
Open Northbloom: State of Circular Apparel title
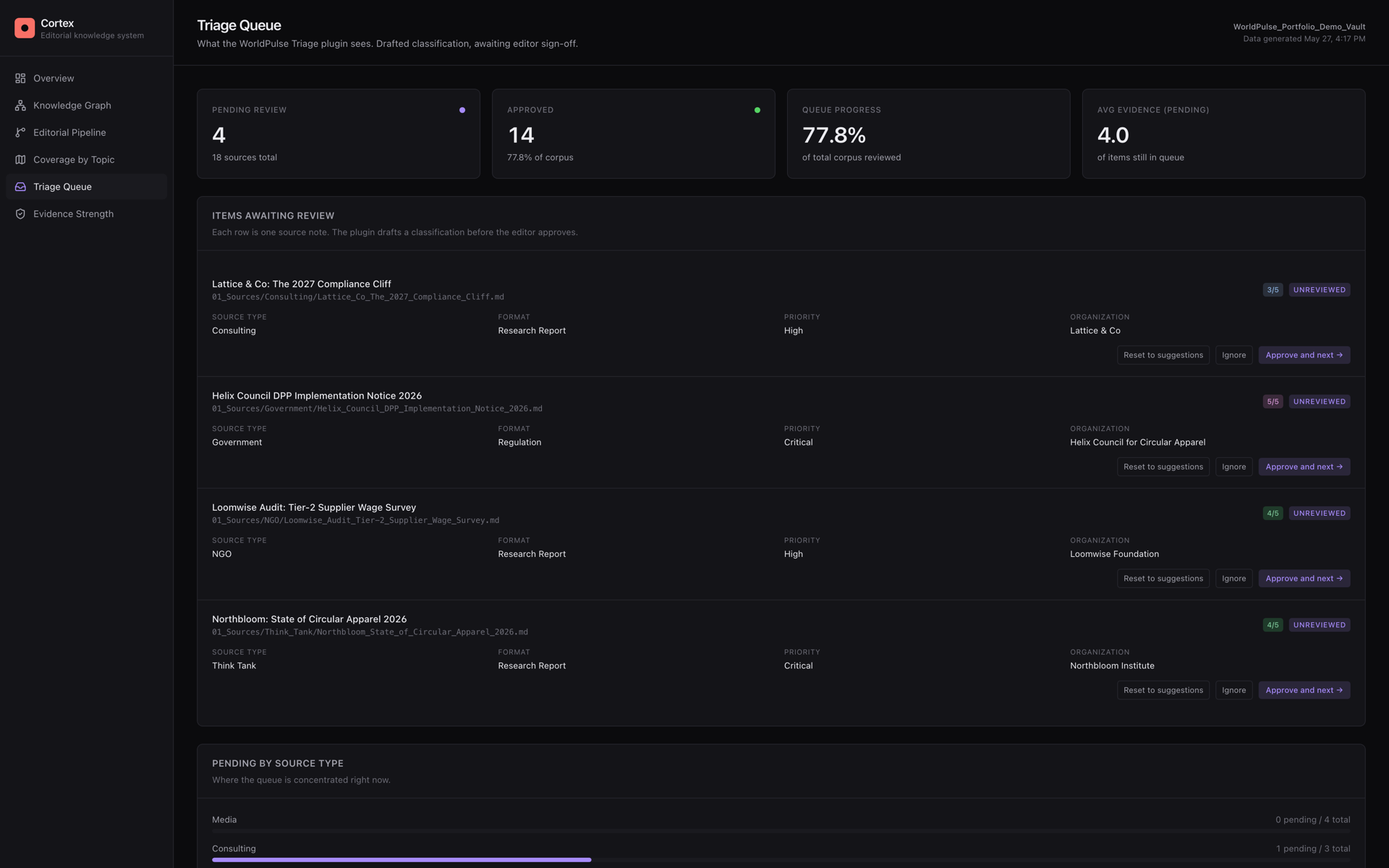point(309,619)
